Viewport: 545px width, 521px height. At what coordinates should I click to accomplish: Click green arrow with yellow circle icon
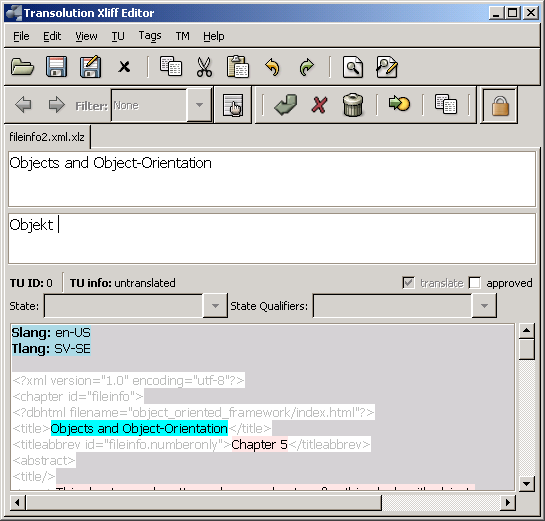pyautogui.click(x=399, y=104)
